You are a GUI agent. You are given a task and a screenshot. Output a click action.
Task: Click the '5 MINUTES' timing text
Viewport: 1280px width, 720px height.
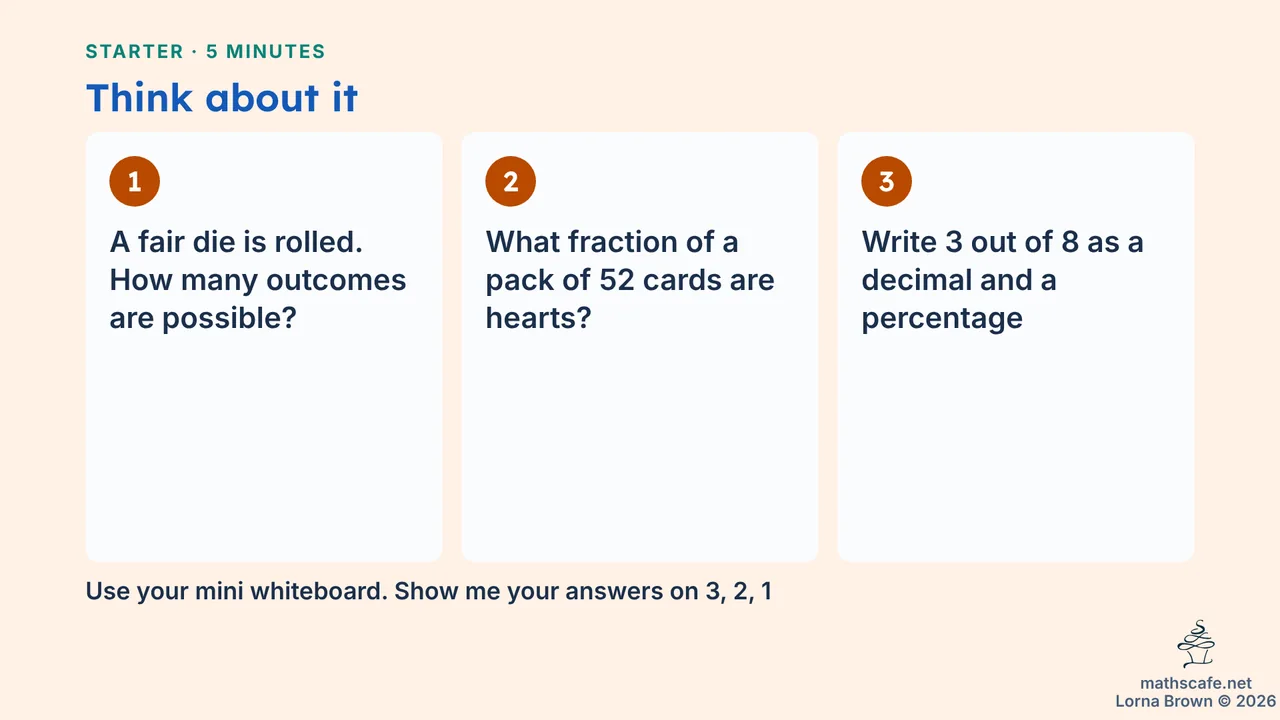coord(266,52)
